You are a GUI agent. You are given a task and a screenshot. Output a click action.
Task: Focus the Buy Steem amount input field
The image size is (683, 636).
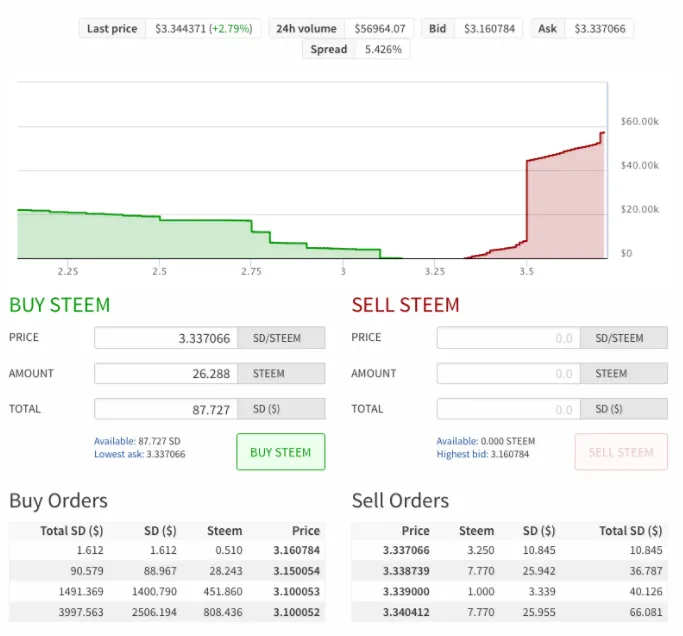point(166,373)
